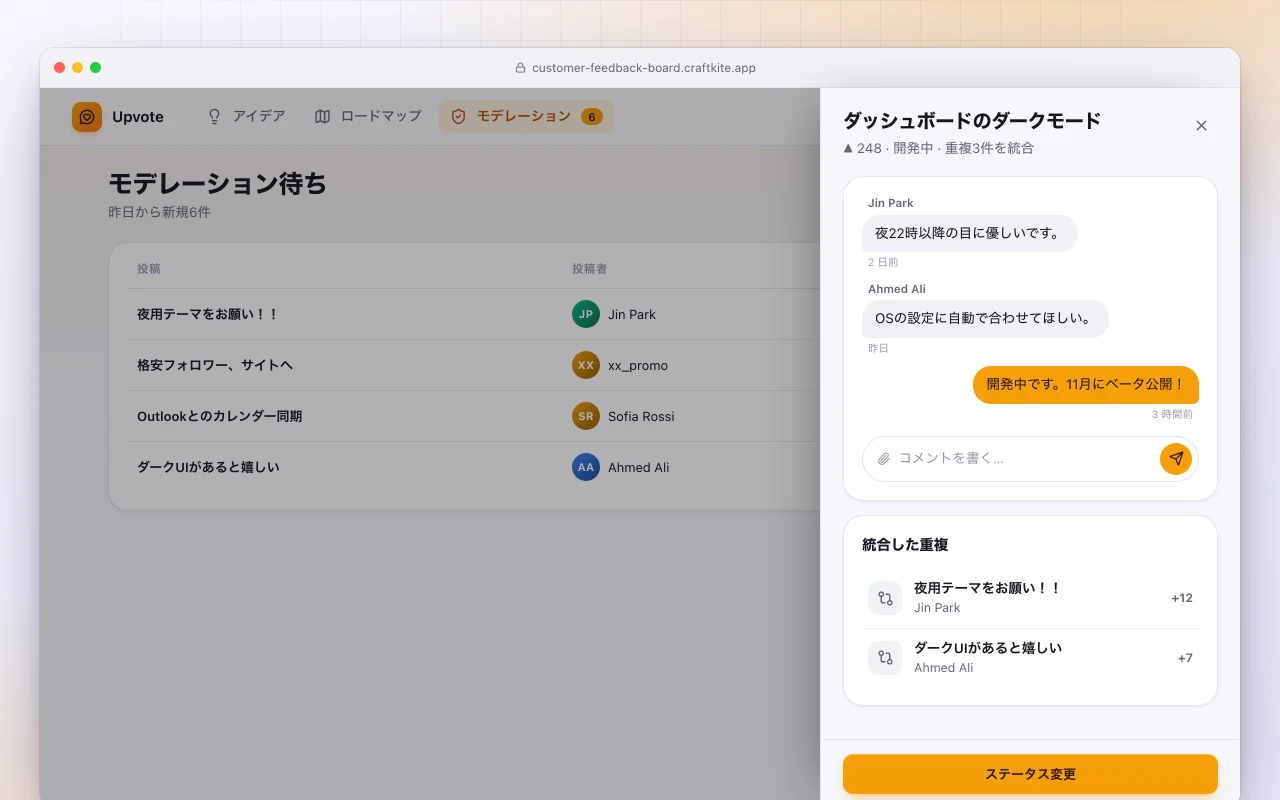Select the モデレーション tab
This screenshot has height=800, width=1280.
(x=526, y=117)
